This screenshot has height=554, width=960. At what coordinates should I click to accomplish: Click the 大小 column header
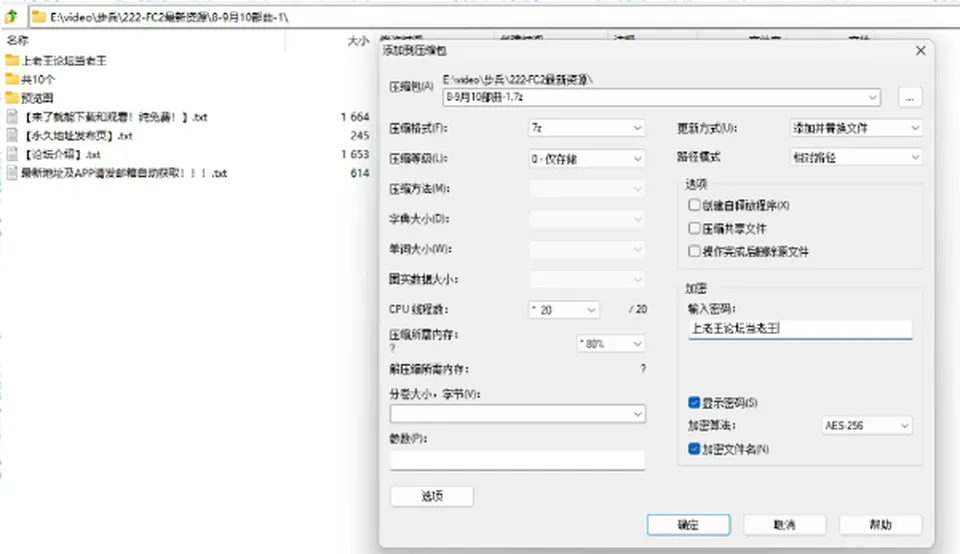(x=358, y=40)
